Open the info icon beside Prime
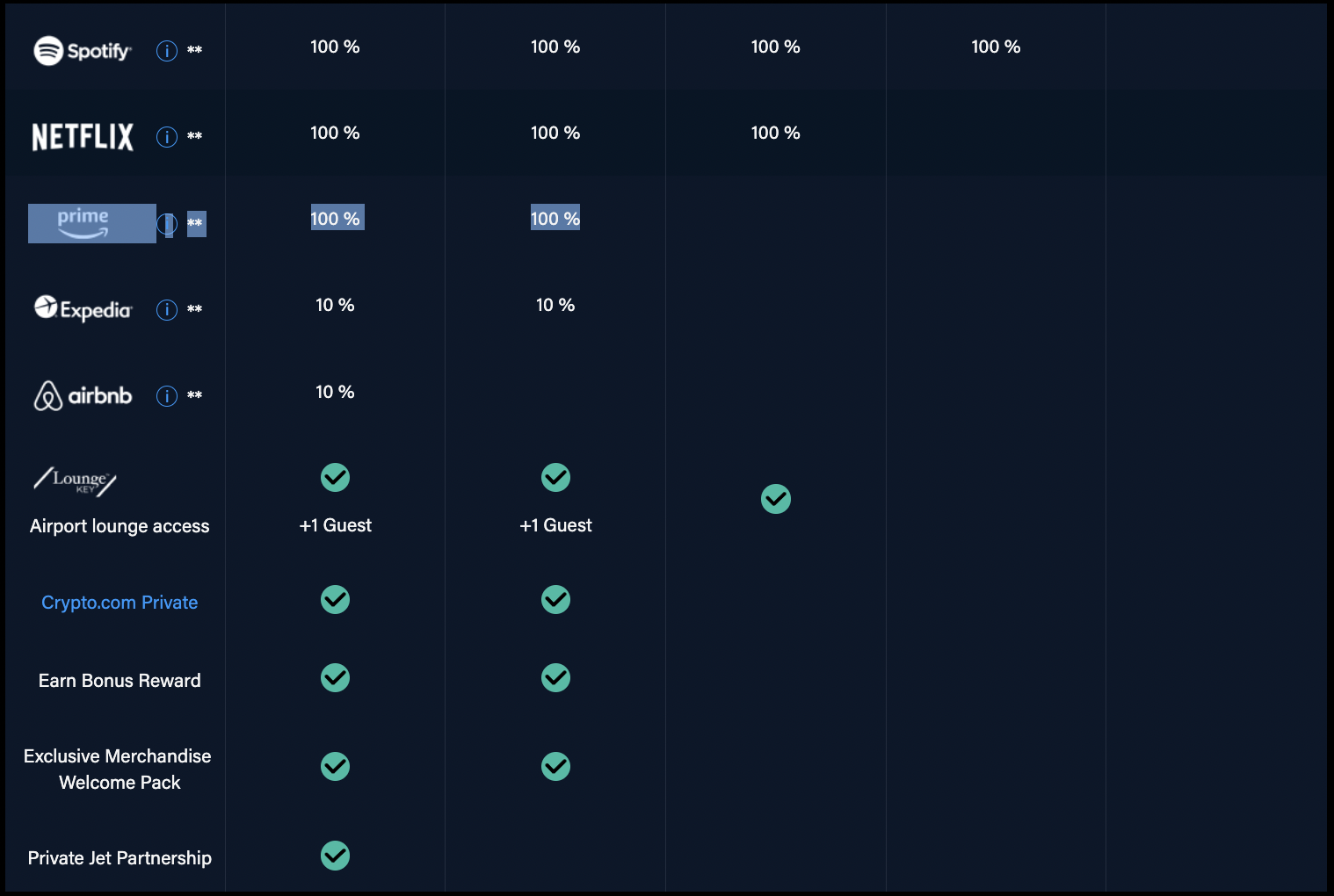1334x896 pixels. (x=167, y=224)
